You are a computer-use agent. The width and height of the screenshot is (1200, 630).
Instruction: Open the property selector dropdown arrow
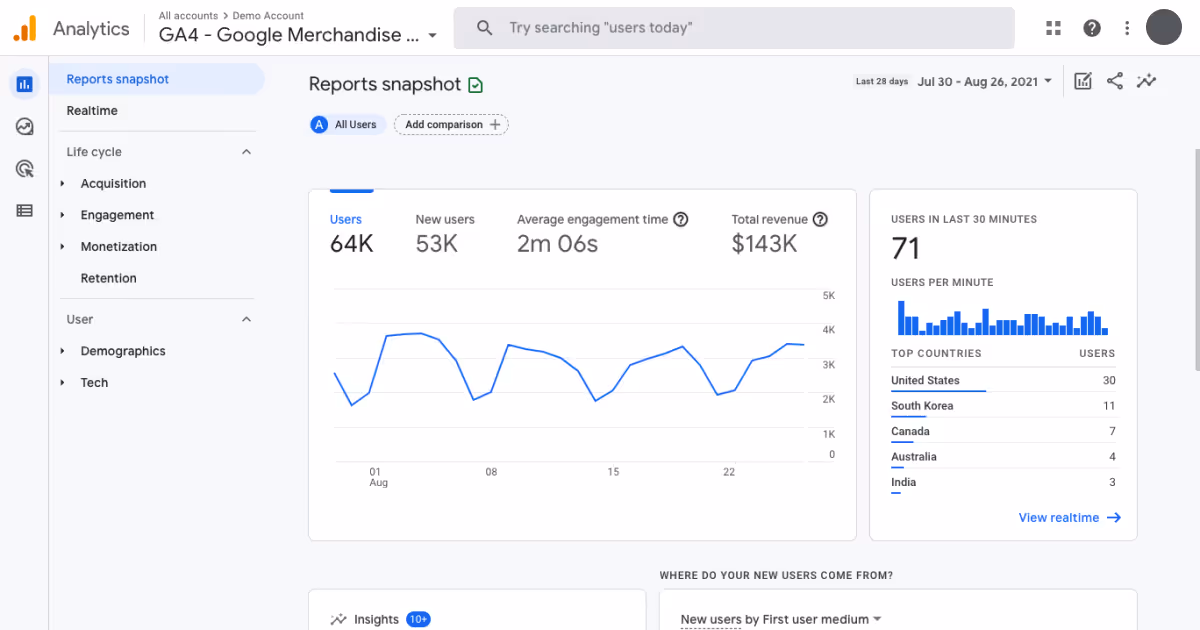coord(432,35)
